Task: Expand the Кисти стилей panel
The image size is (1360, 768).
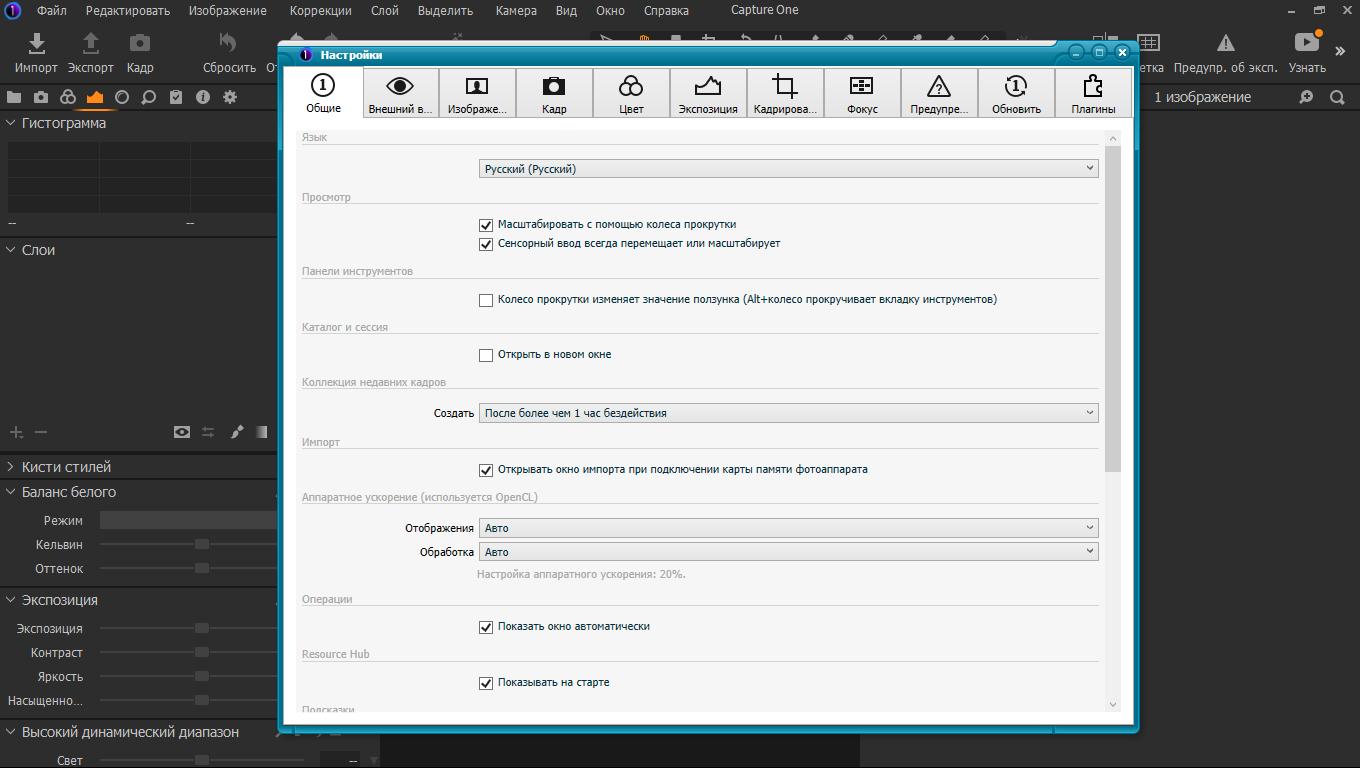Action: point(11,467)
